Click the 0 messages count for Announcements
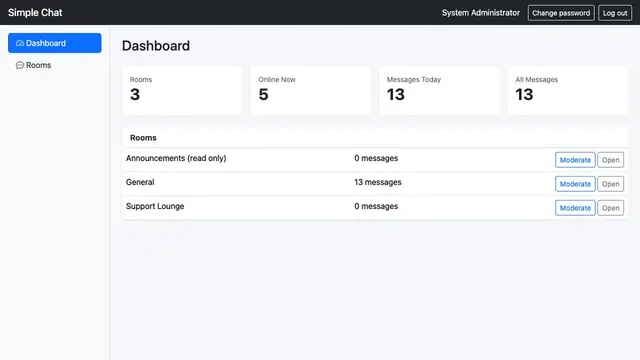 coord(376,158)
